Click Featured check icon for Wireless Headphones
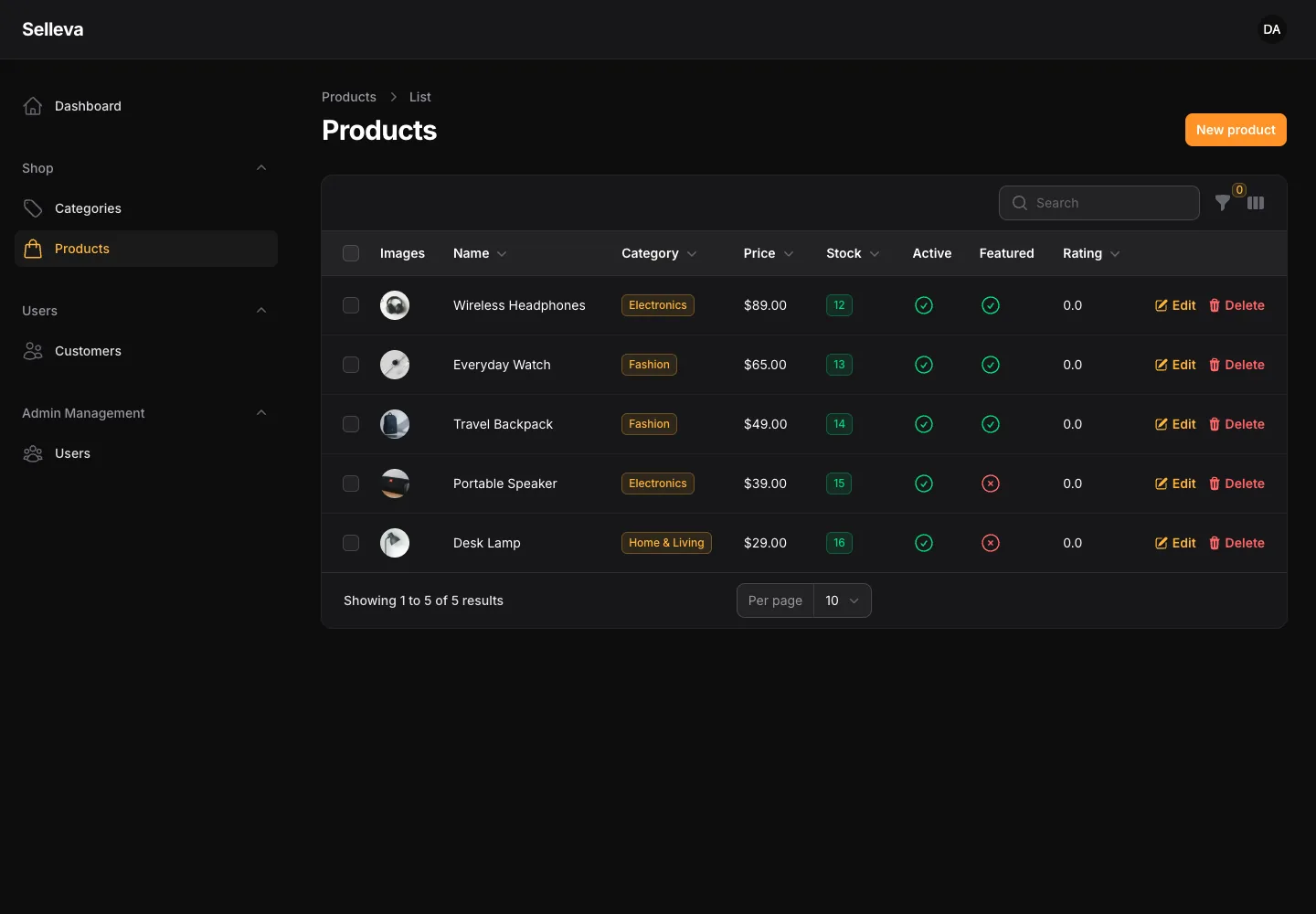1316x914 pixels. click(x=991, y=305)
